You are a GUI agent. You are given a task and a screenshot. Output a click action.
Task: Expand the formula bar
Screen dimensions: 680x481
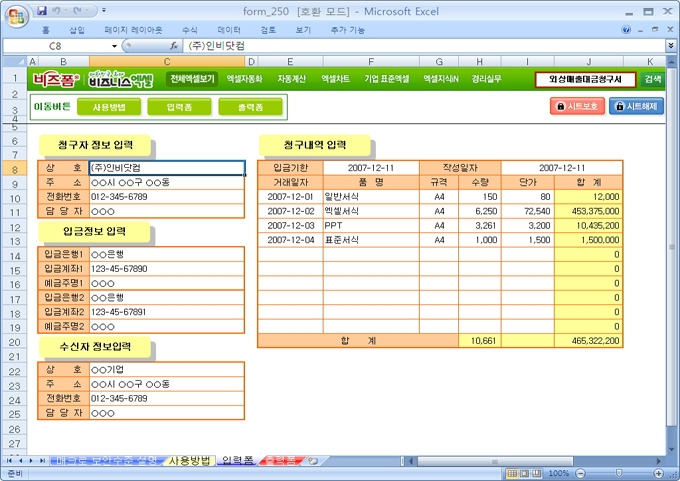coord(671,46)
